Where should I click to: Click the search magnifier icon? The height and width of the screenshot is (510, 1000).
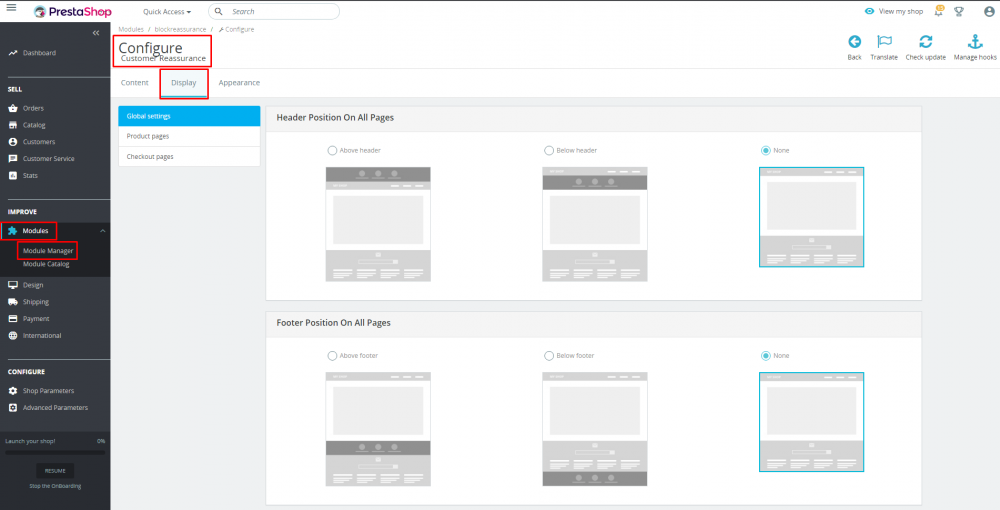click(x=219, y=11)
